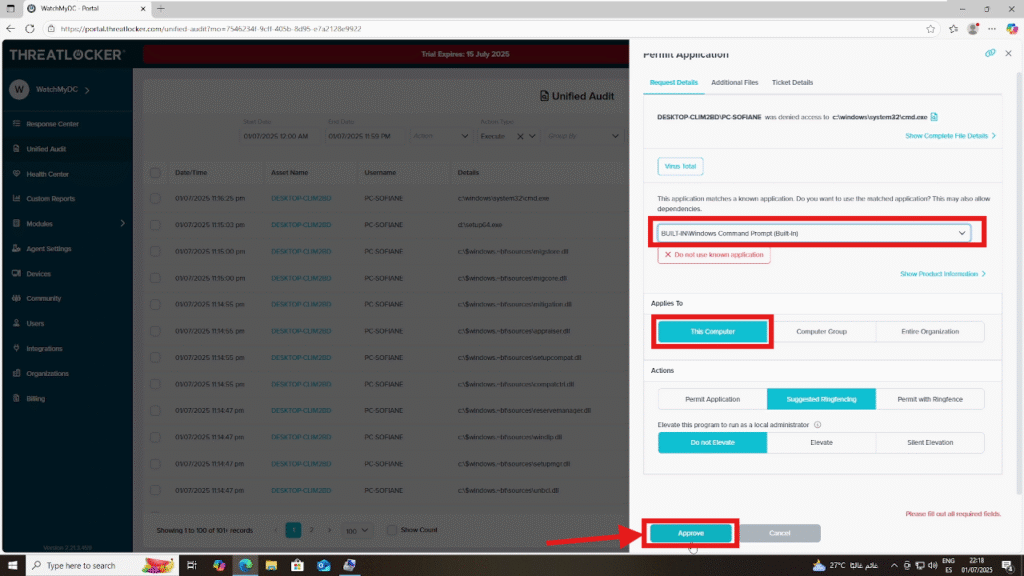
Task: Choose This Computer under Applies To
Action: 712,332
